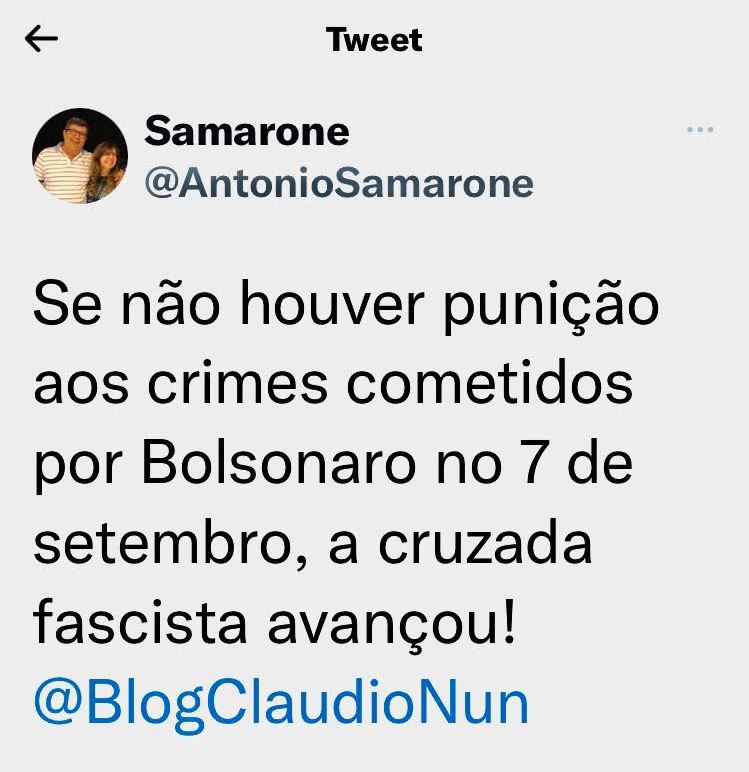
Task: Click the phrase "aos crimes cometidos"
Action: 333,384
